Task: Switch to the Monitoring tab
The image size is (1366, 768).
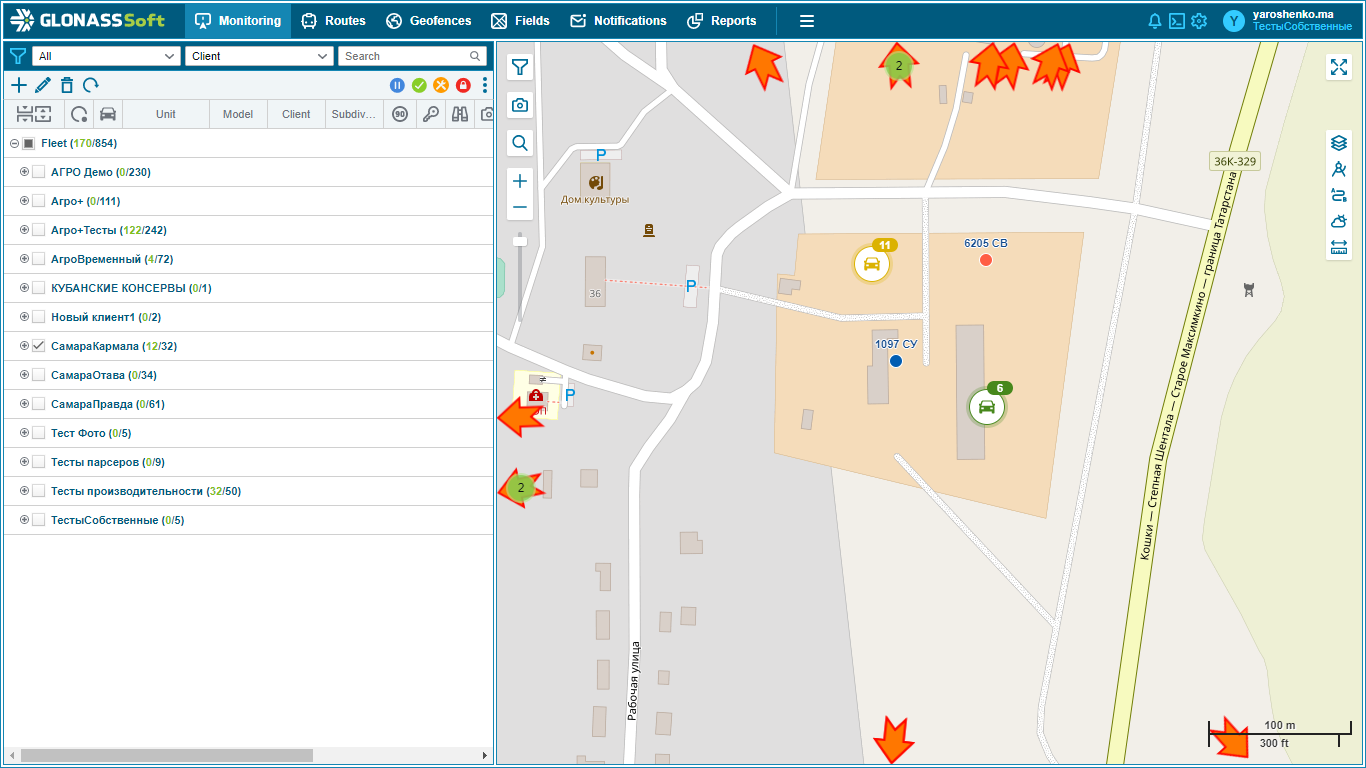Action: click(x=238, y=21)
